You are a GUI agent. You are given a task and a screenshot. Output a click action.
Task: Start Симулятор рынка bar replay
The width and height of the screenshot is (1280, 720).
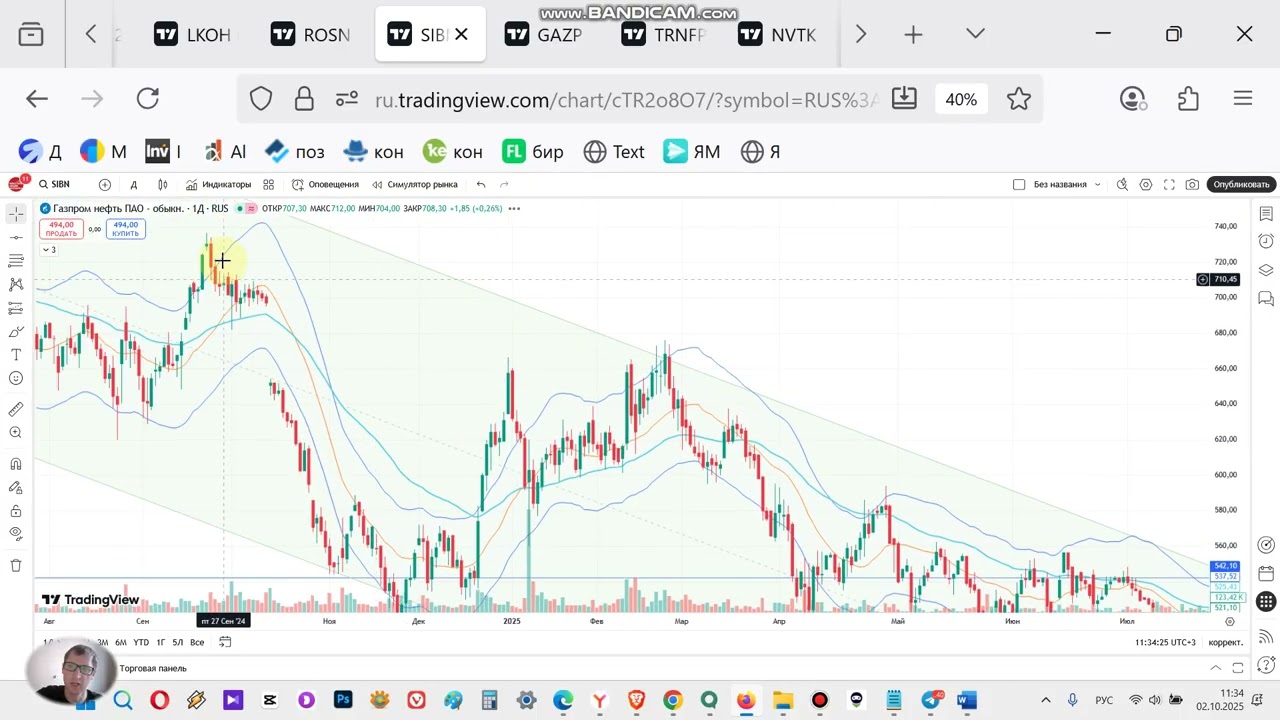coord(415,184)
